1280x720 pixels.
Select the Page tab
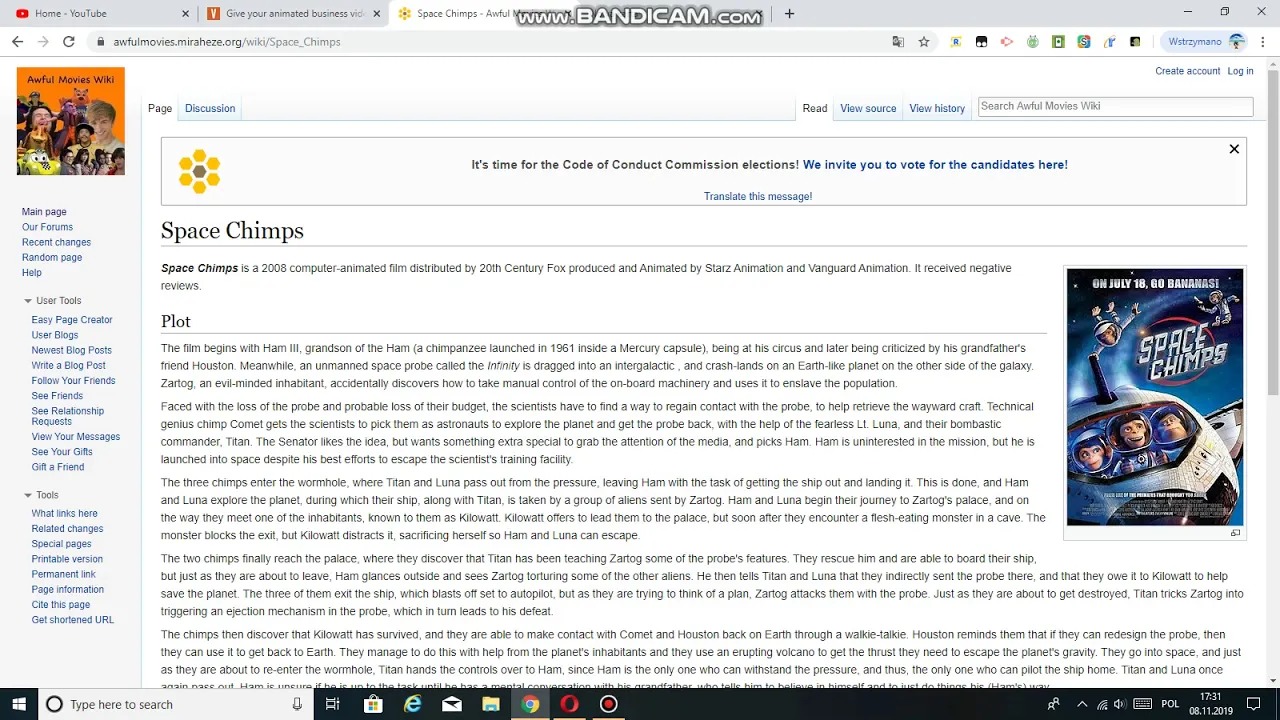coord(160,108)
